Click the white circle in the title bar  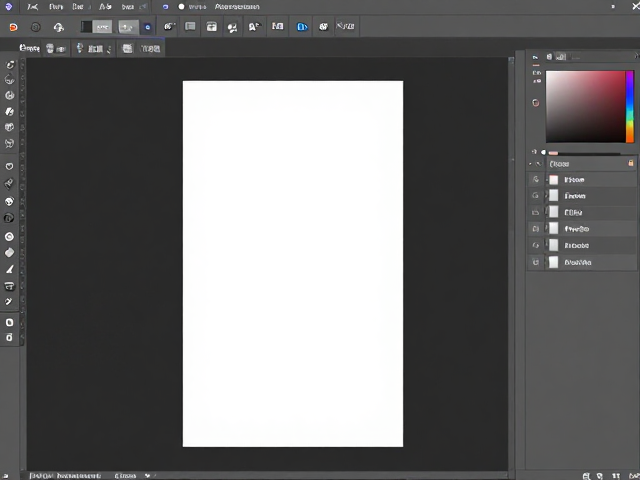point(181,7)
